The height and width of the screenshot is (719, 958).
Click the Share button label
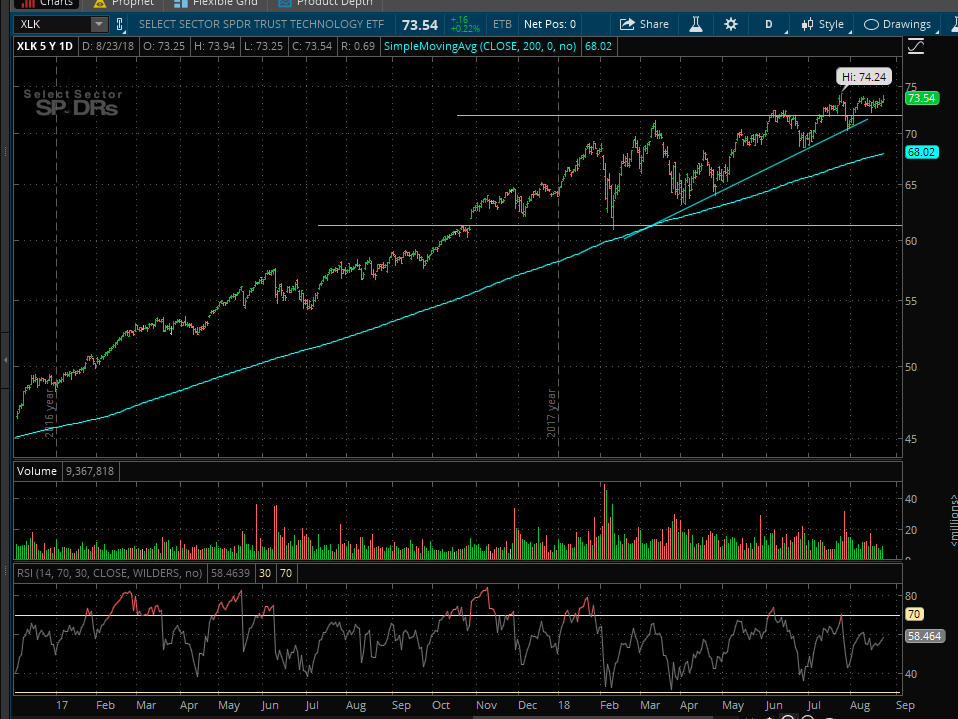pos(654,24)
